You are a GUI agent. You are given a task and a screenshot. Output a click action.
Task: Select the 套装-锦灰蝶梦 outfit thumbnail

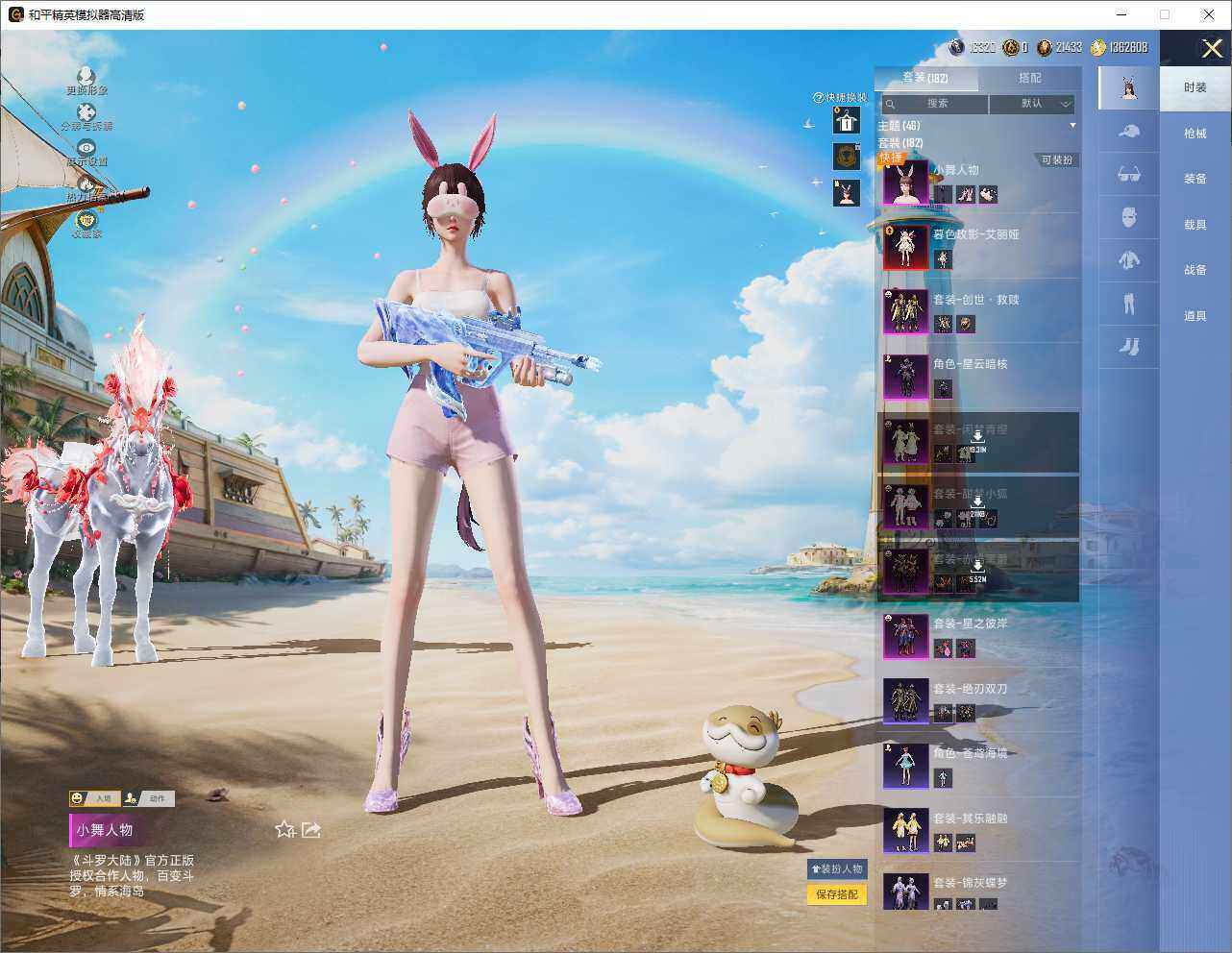click(906, 892)
